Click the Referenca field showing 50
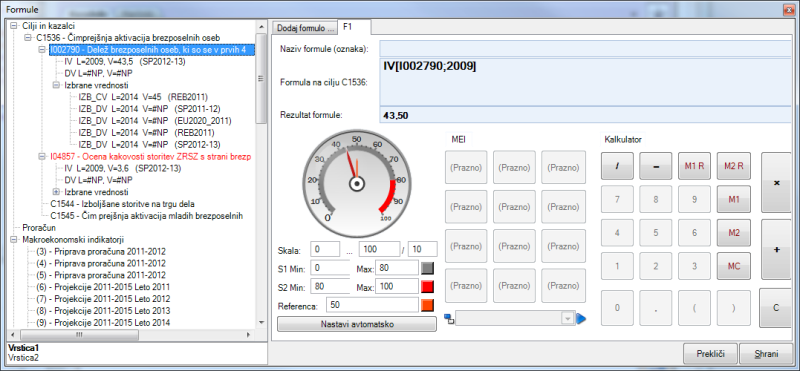Image resolution: width=800 pixels, height=371 pixels. tap(372, 305)
